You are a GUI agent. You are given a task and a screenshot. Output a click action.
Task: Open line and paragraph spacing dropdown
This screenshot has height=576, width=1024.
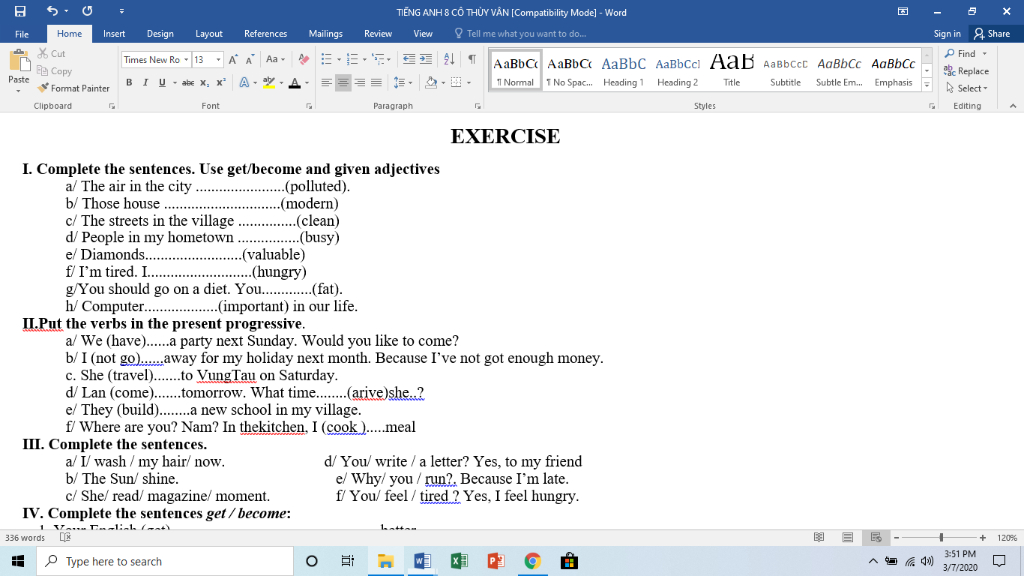[403, 82]
